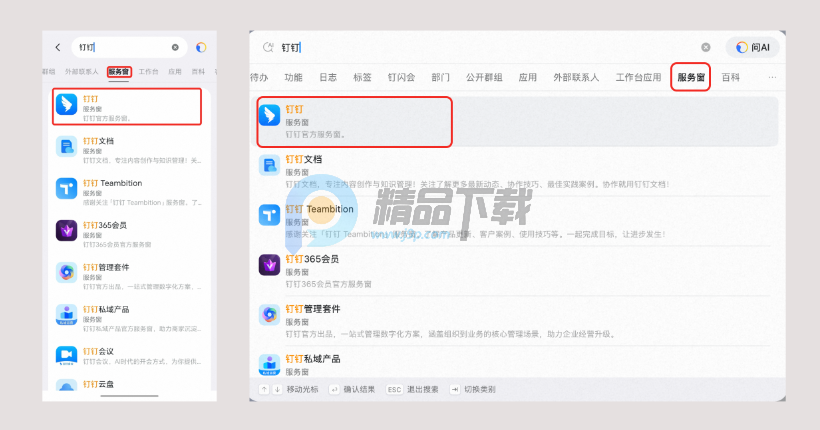Select 钉钉管理套件 title text in mobile list
Viewport: 820px width, 430px height.
(x=106, y=267)
